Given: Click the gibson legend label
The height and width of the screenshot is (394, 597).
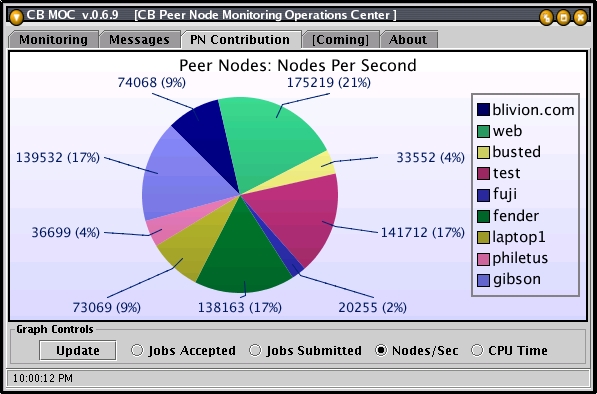Looking at the screenshot, I should pos(517,279).
